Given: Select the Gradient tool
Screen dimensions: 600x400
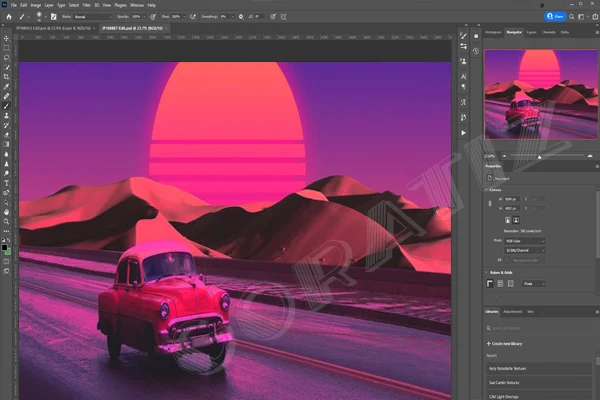Looking at the screenshot, I should (x=6, y=144).
